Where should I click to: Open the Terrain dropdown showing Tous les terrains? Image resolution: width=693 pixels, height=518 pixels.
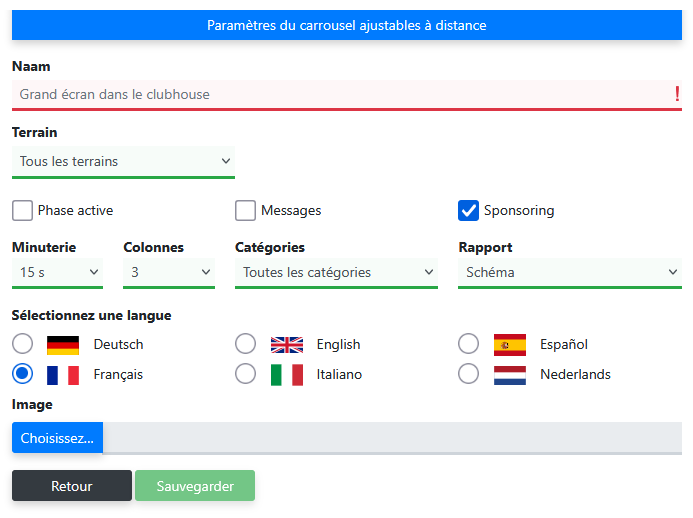pos(123,162)
